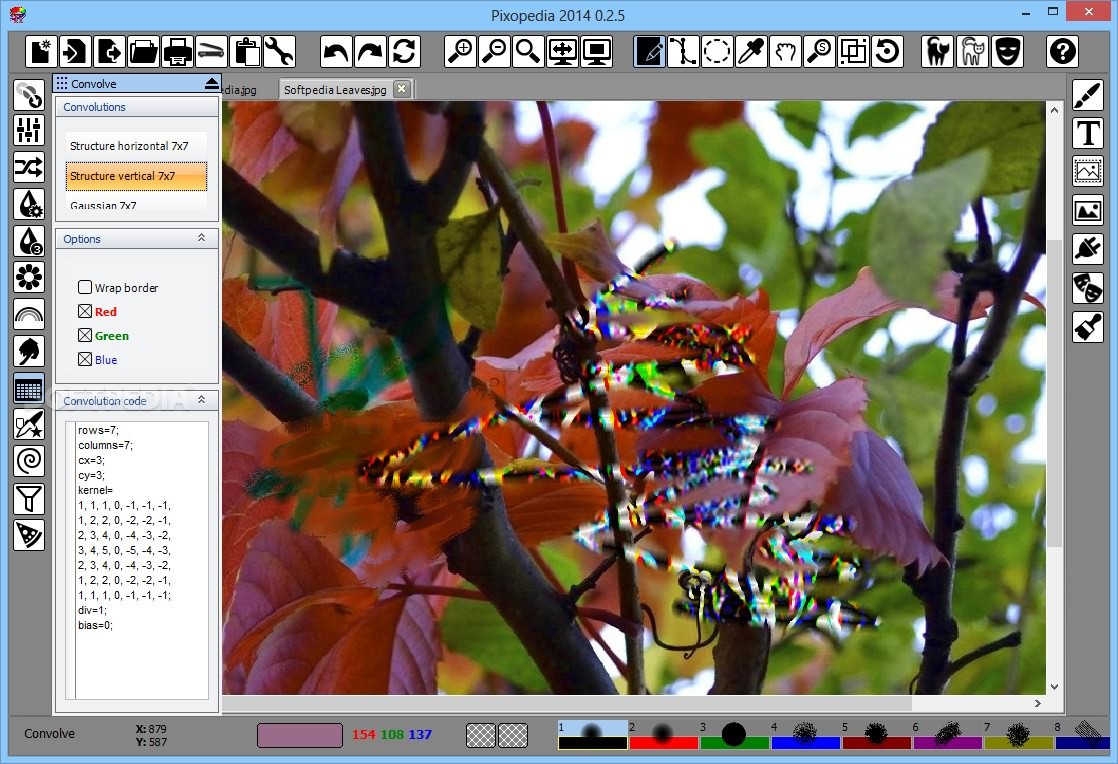The height and width of the screenshot is (764, 1118).
Task: Acquire image from scanner
Action: pyautogui.click(x=212, y=51)
